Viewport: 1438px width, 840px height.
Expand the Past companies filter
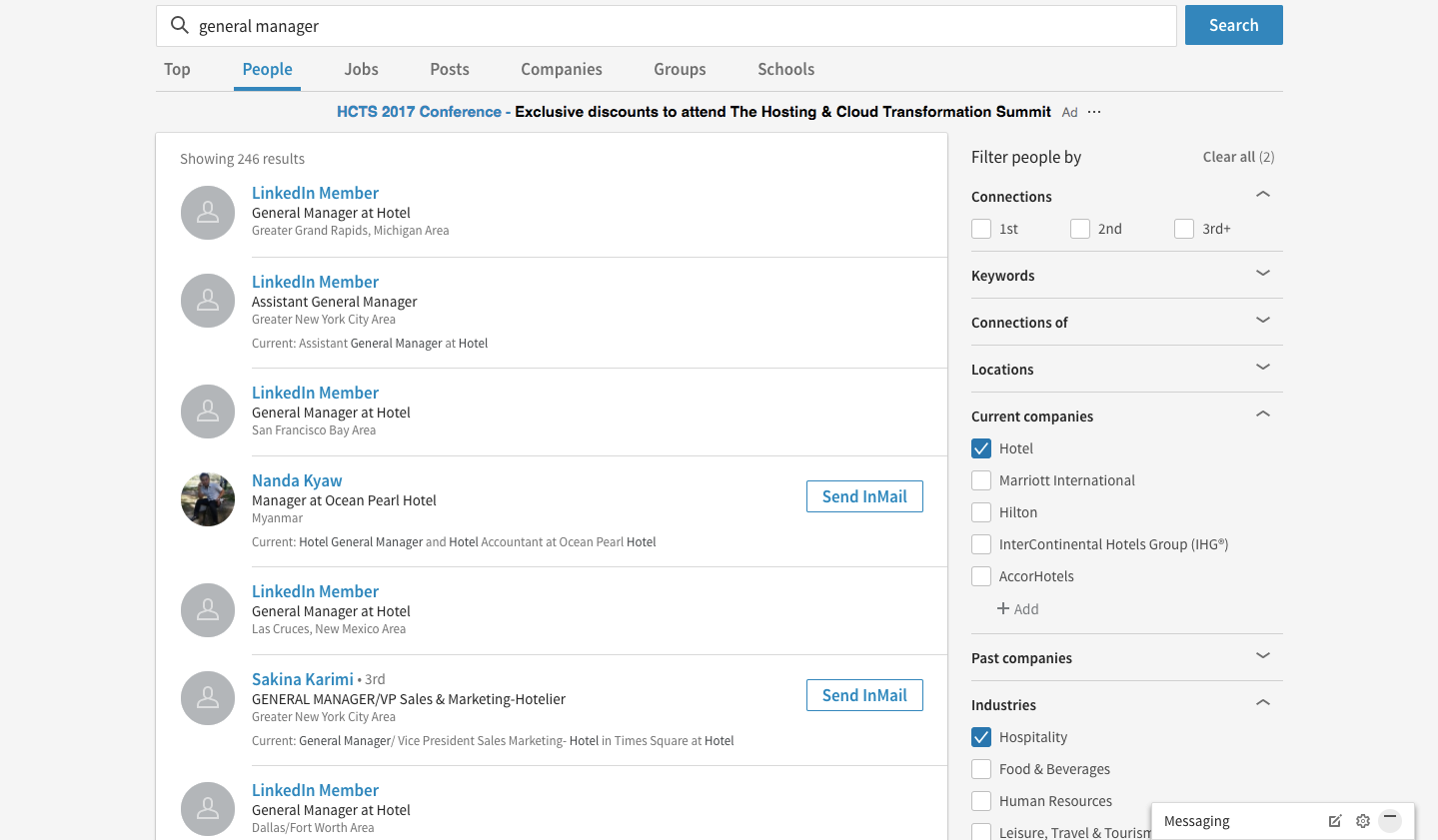(1262, 656)
